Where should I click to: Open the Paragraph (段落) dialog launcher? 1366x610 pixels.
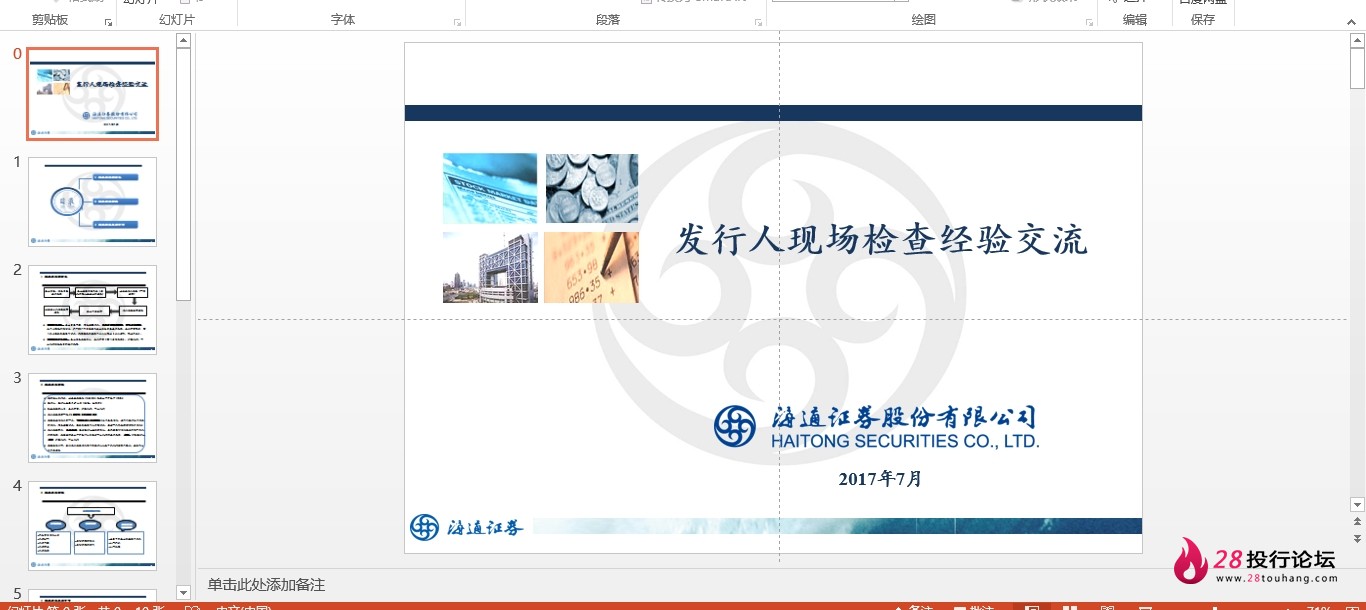(759, 21)
